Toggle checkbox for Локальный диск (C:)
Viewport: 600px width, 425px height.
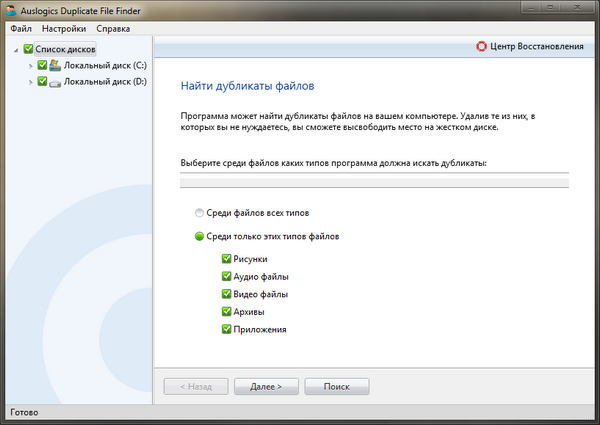42,66
